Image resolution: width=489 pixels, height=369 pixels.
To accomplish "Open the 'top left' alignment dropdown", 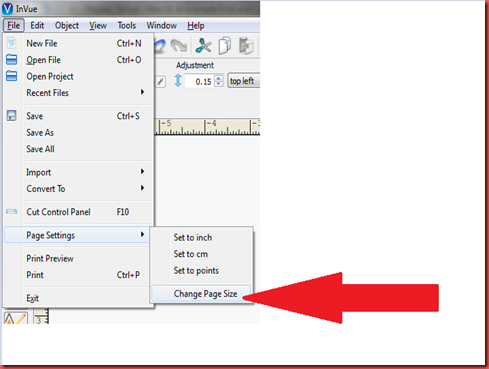I will click(244, 81).
